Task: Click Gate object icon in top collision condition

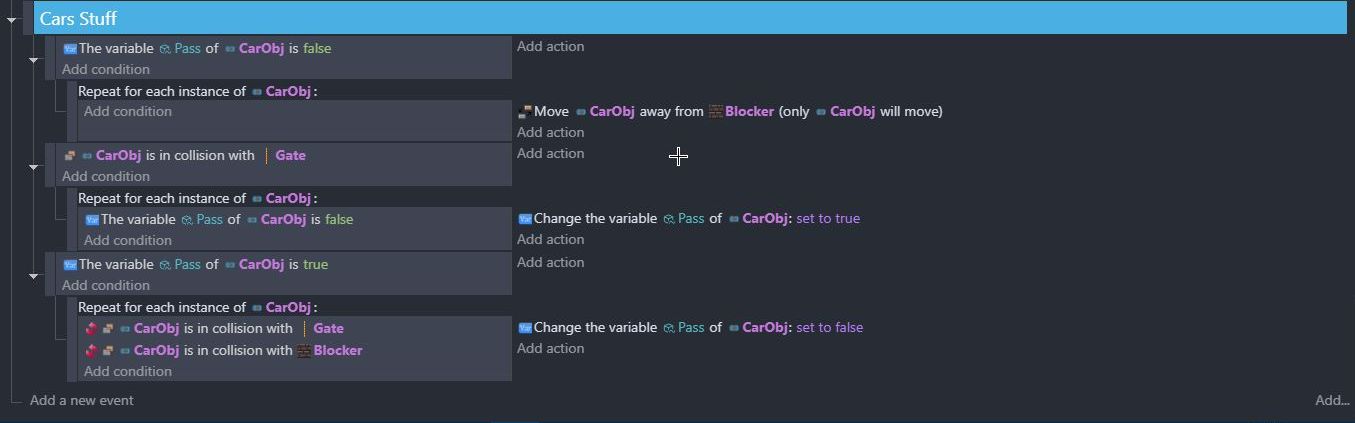Action: click(x=267, y=155)
